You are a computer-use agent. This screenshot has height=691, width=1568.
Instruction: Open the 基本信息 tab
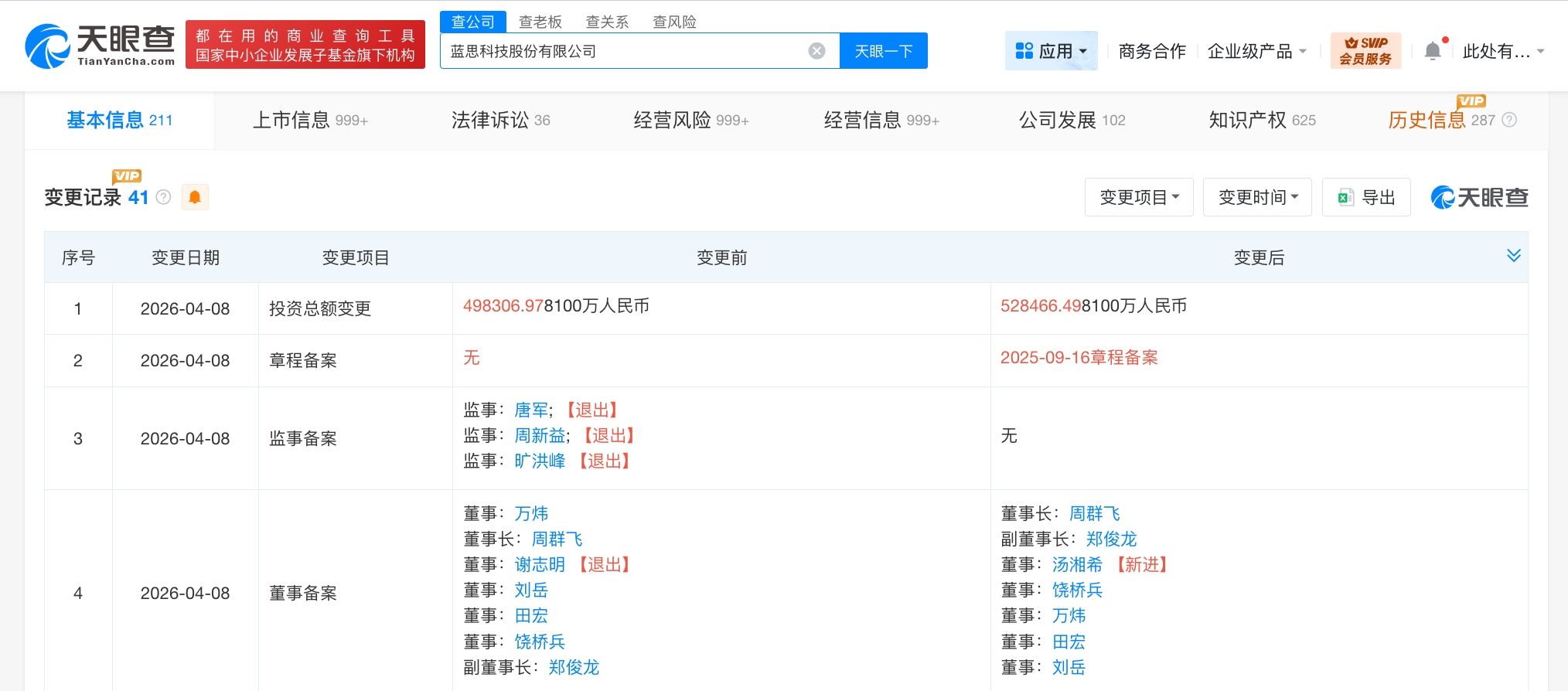click(120, 120)
